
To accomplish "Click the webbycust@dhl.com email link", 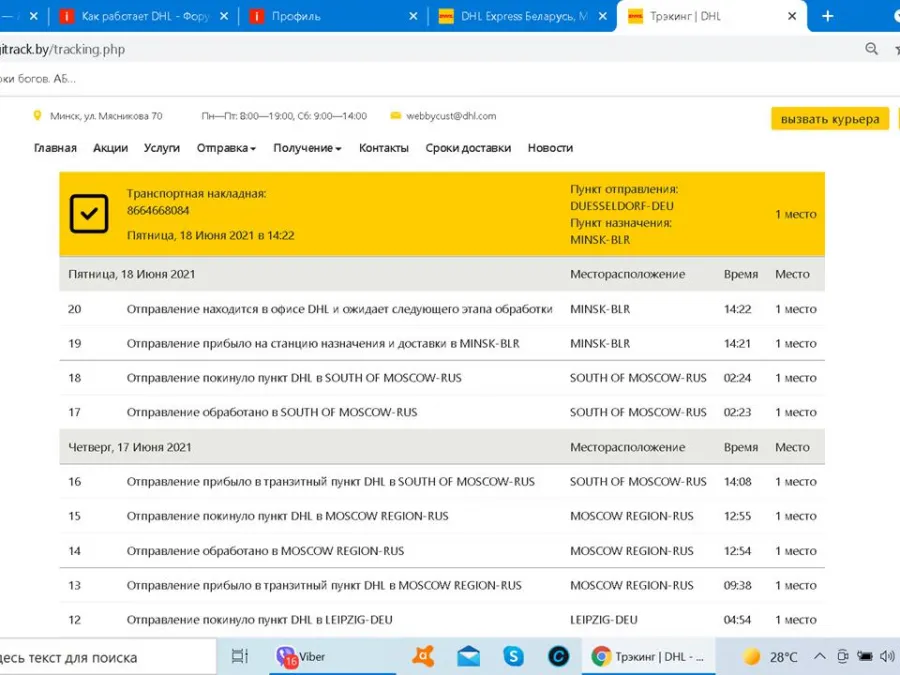I will (x=451, y=116).
